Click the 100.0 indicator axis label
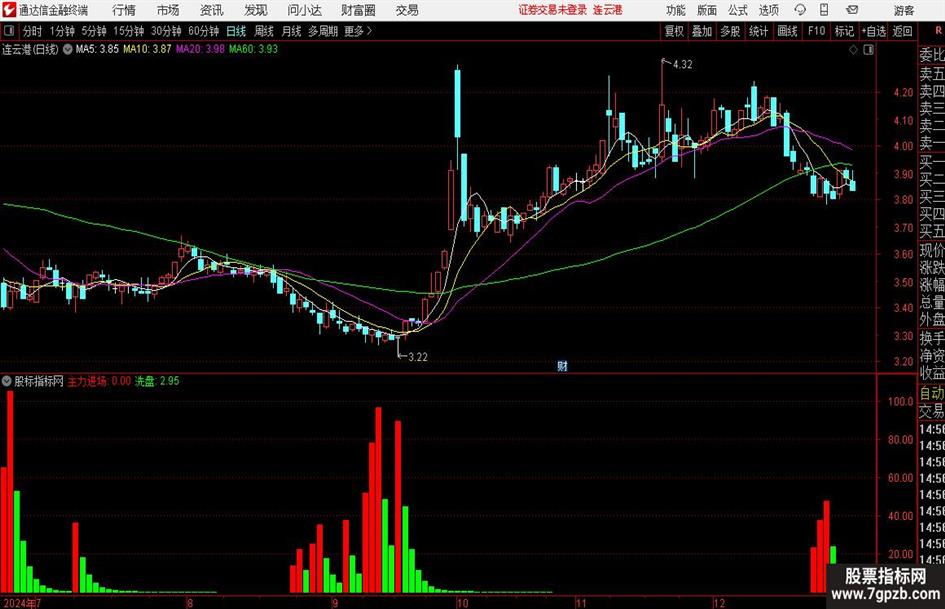The width and height of the screenshot is (945, 609). tap(901, 402)
